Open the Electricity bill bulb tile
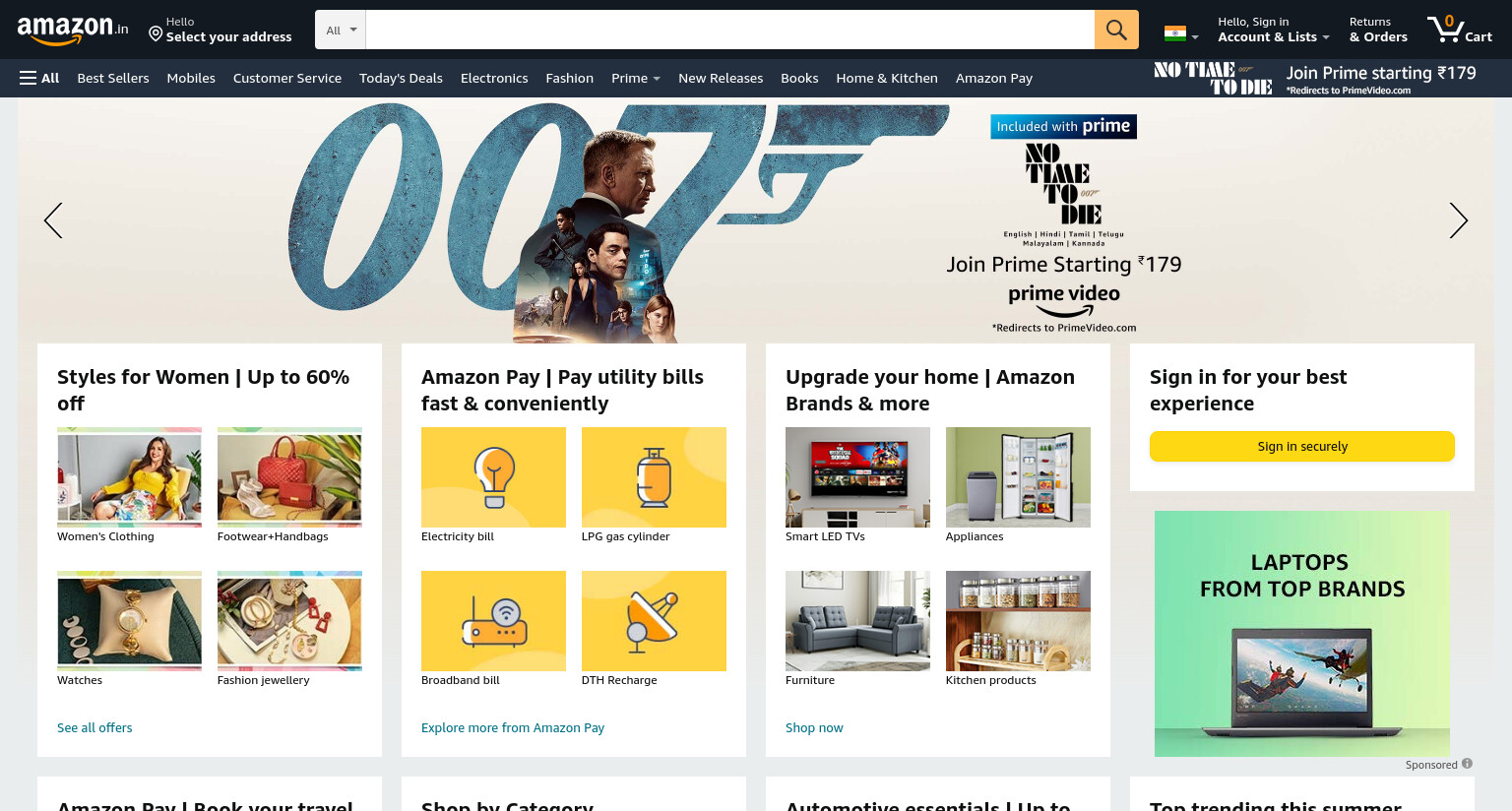This screenshot has height=811, width=1512. point(493,477)
